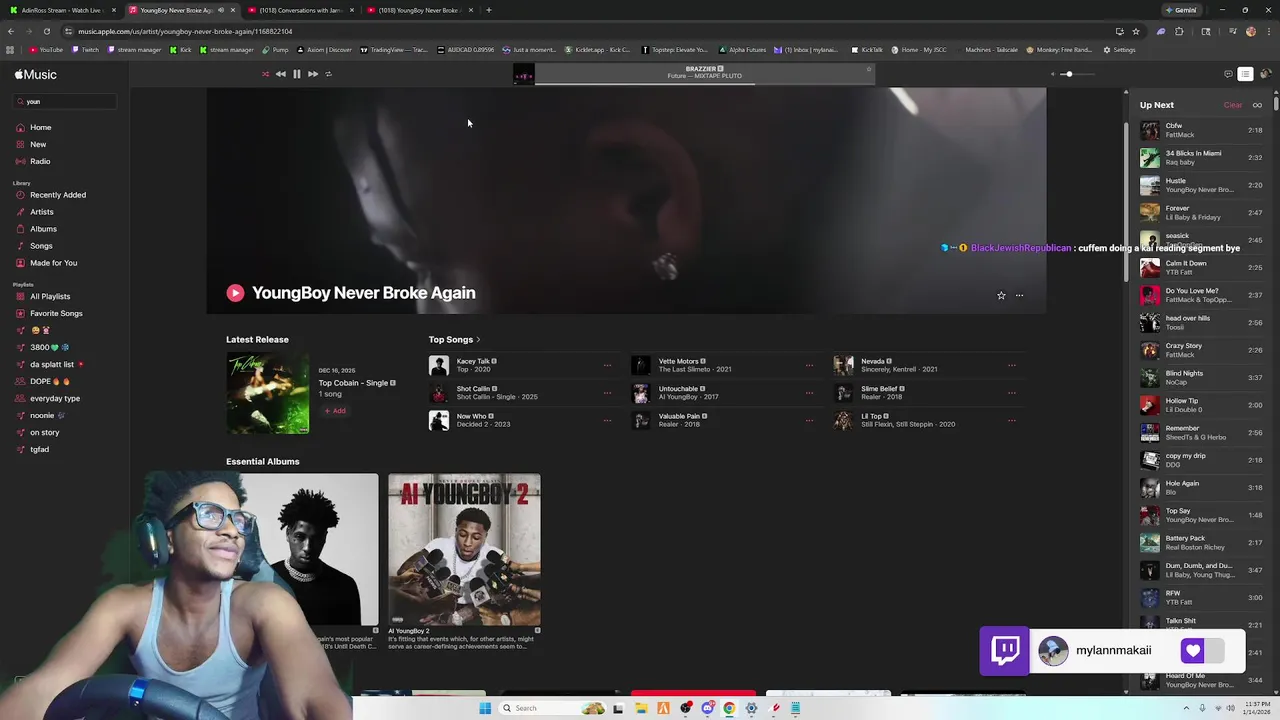Open Songs in the library

click(41, 246)
